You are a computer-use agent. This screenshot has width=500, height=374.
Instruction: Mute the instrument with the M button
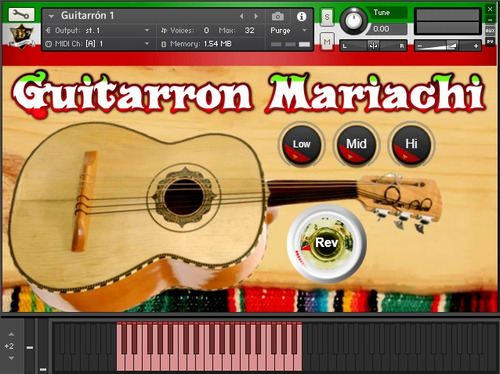[327, 42]
